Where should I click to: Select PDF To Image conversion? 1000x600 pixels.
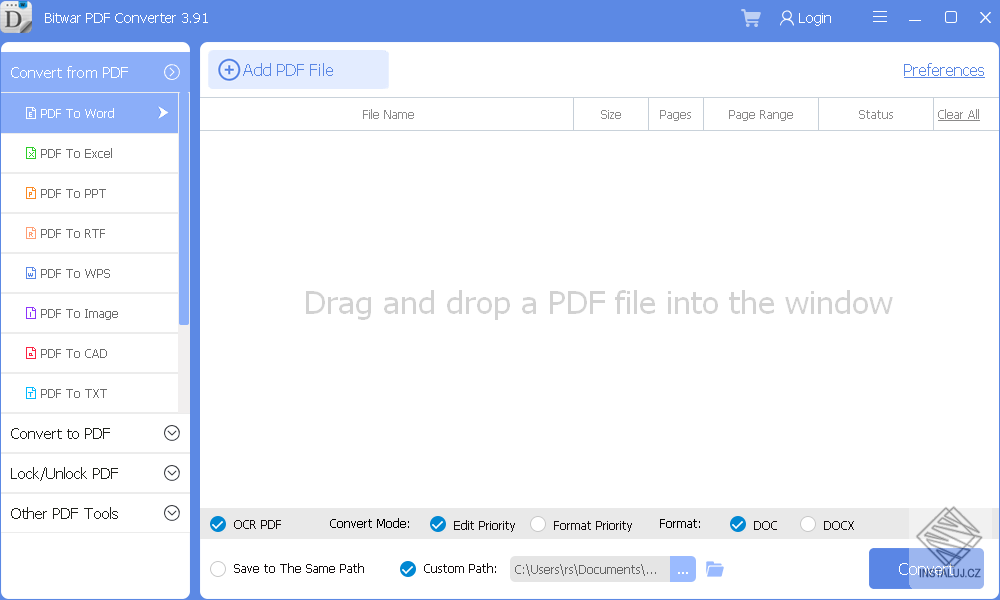coord(90,313)
